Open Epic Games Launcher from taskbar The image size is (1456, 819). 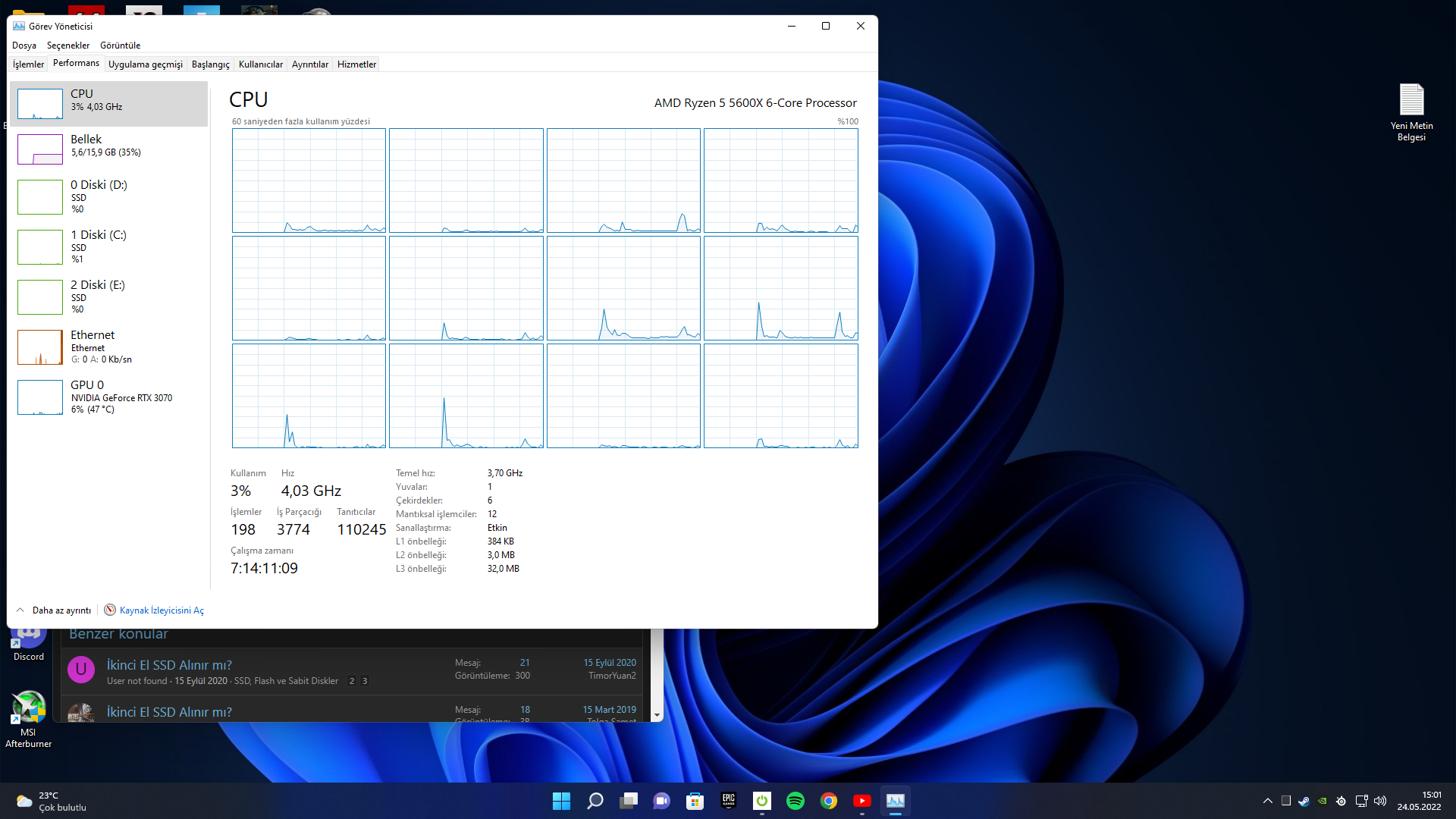click(729, 801)
